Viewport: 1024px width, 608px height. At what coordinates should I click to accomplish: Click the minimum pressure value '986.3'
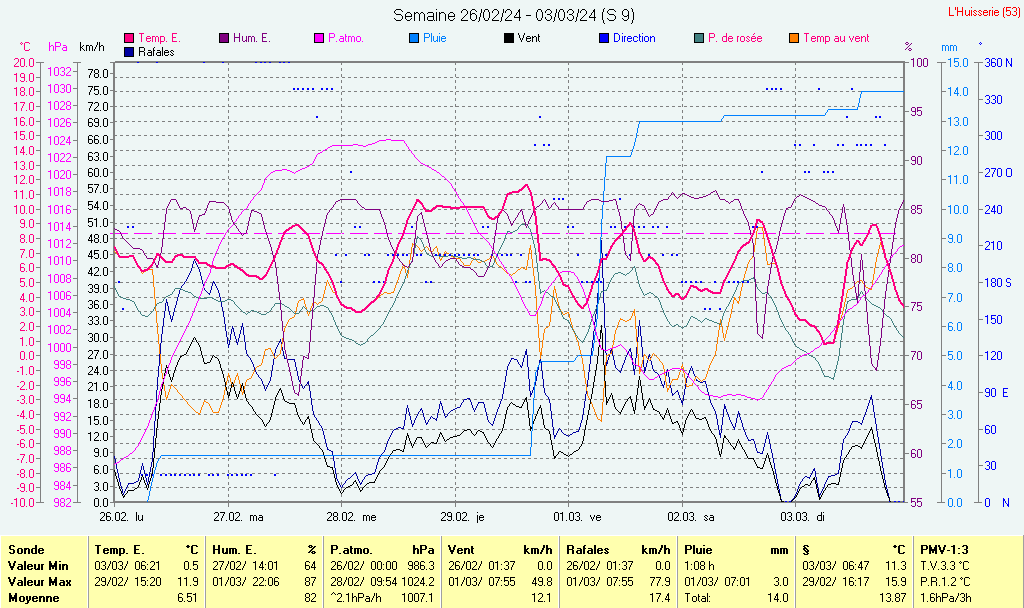pos(421,566)
